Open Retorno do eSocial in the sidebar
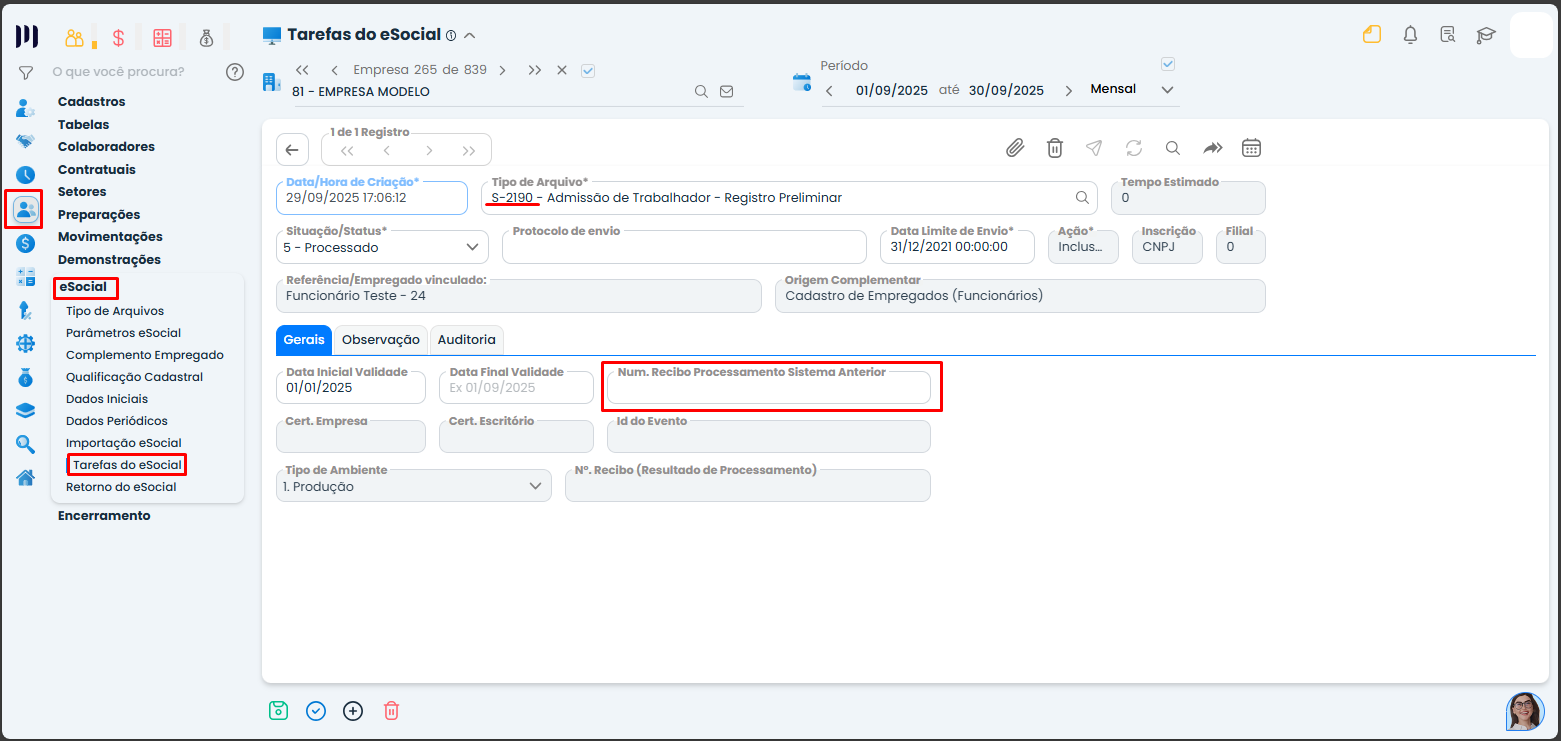This screenshot has height=741, width=1561. click(x=121, y=487)
